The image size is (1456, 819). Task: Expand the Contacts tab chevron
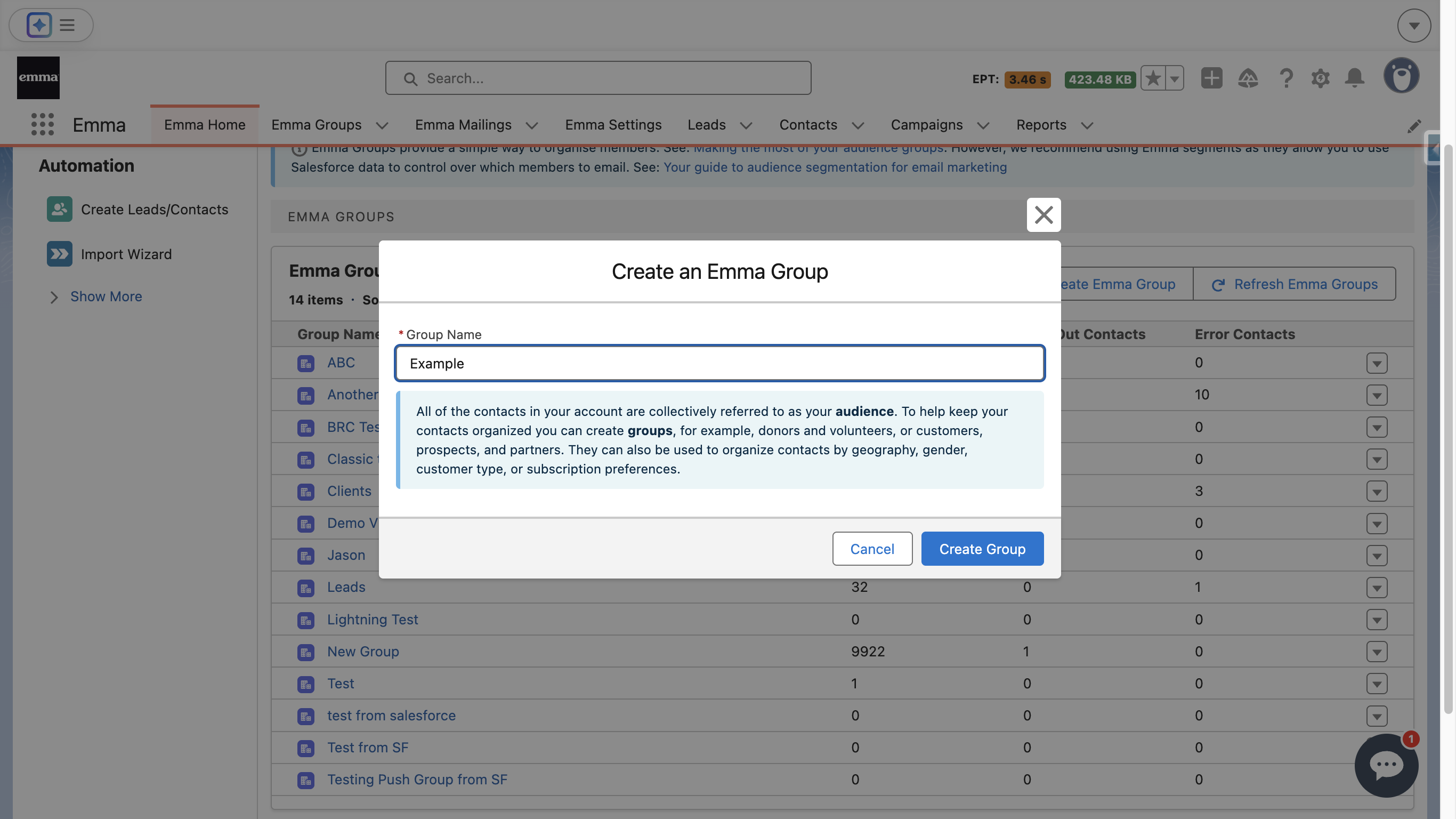pyautogui.click(x=858, y=125)
